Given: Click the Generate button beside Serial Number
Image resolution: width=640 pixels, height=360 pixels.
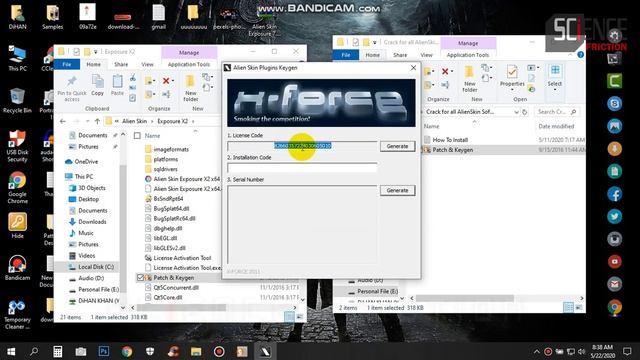Looking at the screenshot, I should coord(397,190).
